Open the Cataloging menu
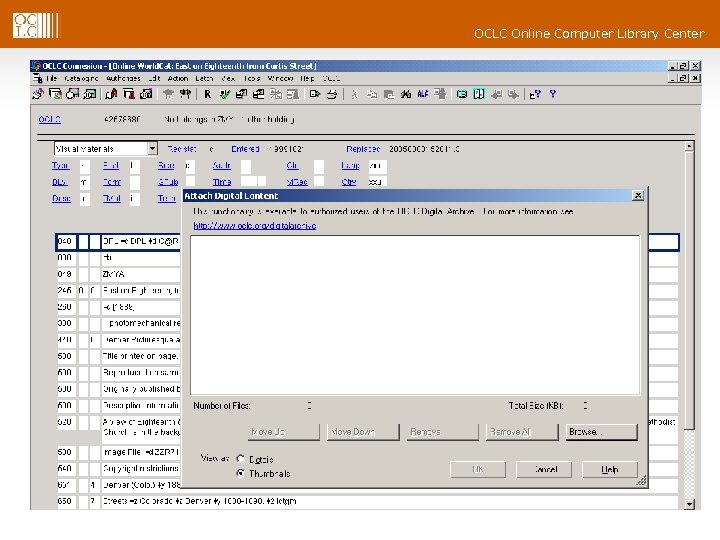The width and height of the screenshot is (720, 540). 81,79
